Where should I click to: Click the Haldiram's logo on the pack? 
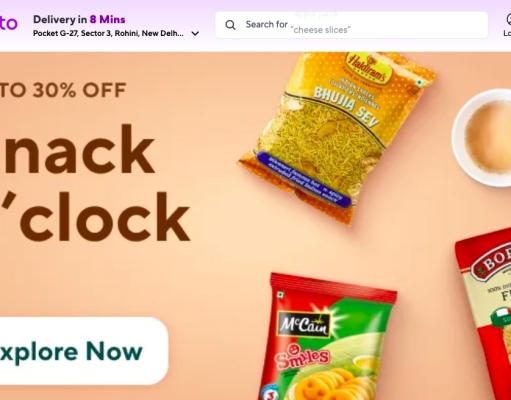pyautogui.click(x=367, y=69)
